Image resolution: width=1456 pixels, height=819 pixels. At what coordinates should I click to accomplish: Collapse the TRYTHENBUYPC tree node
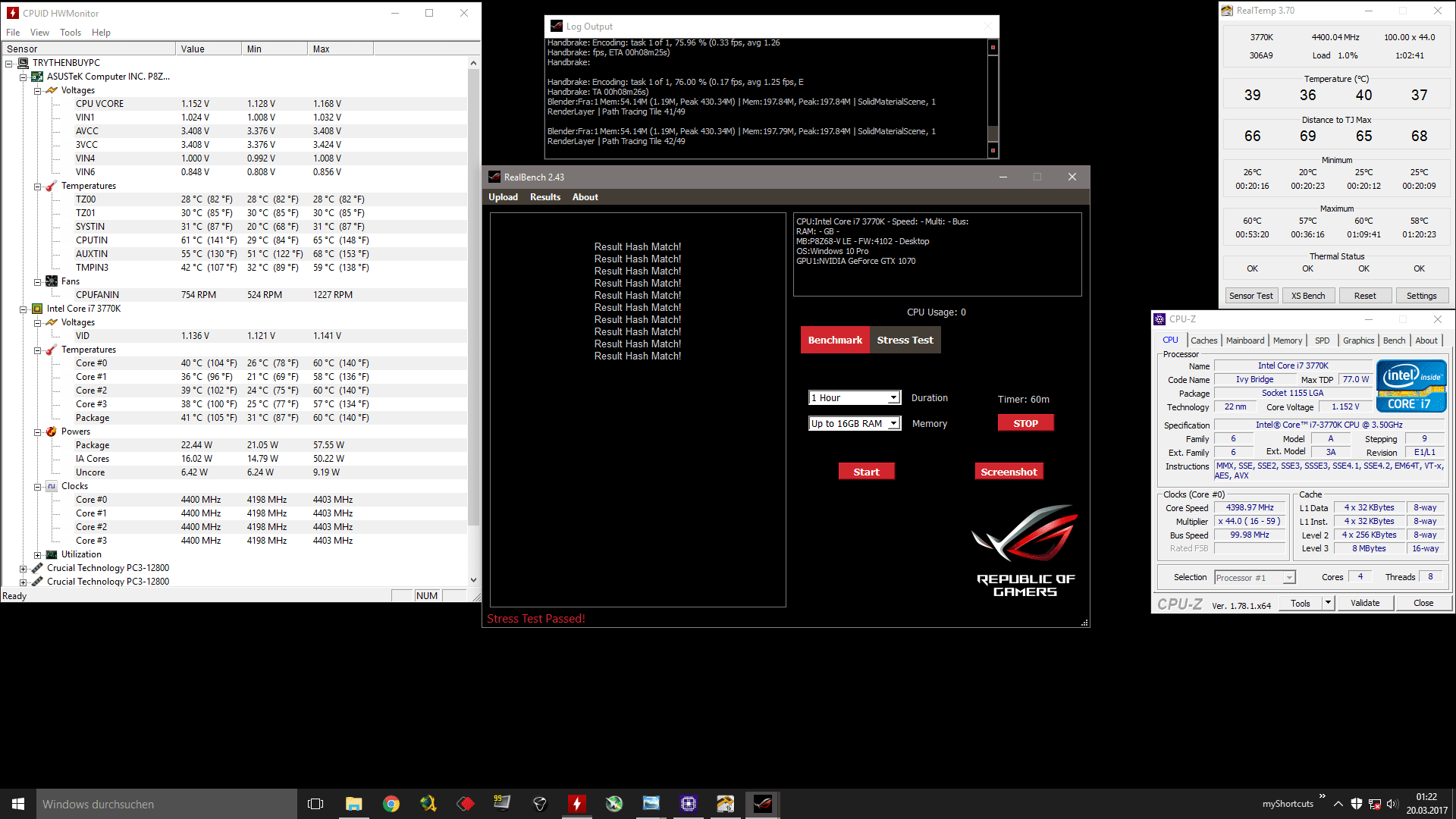[x=9, y=63]
